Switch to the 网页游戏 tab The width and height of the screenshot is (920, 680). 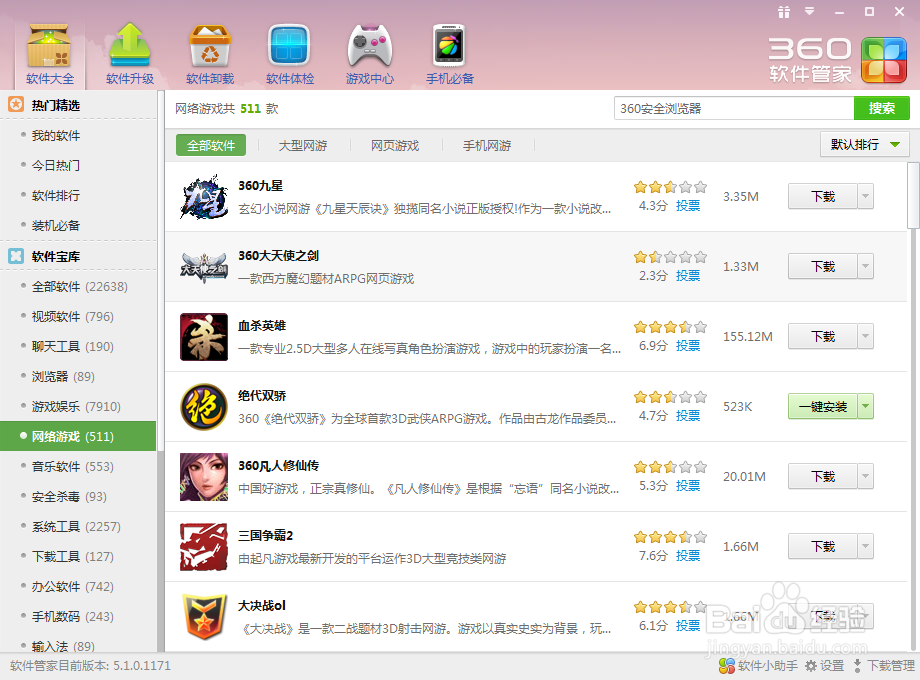pos(393,144)
